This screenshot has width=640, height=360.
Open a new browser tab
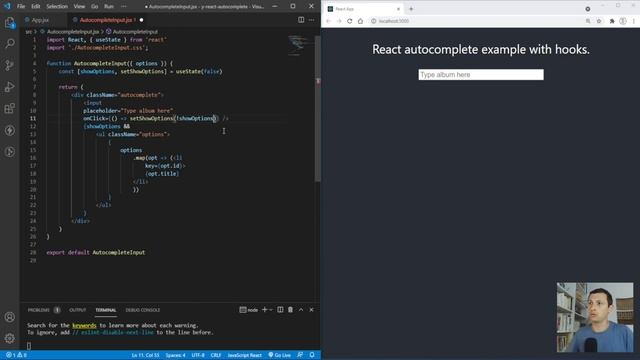point(411,9)
